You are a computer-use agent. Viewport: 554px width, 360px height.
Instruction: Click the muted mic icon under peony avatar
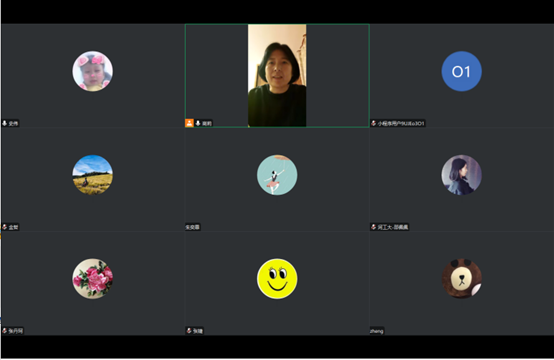(x=5, y=331)
